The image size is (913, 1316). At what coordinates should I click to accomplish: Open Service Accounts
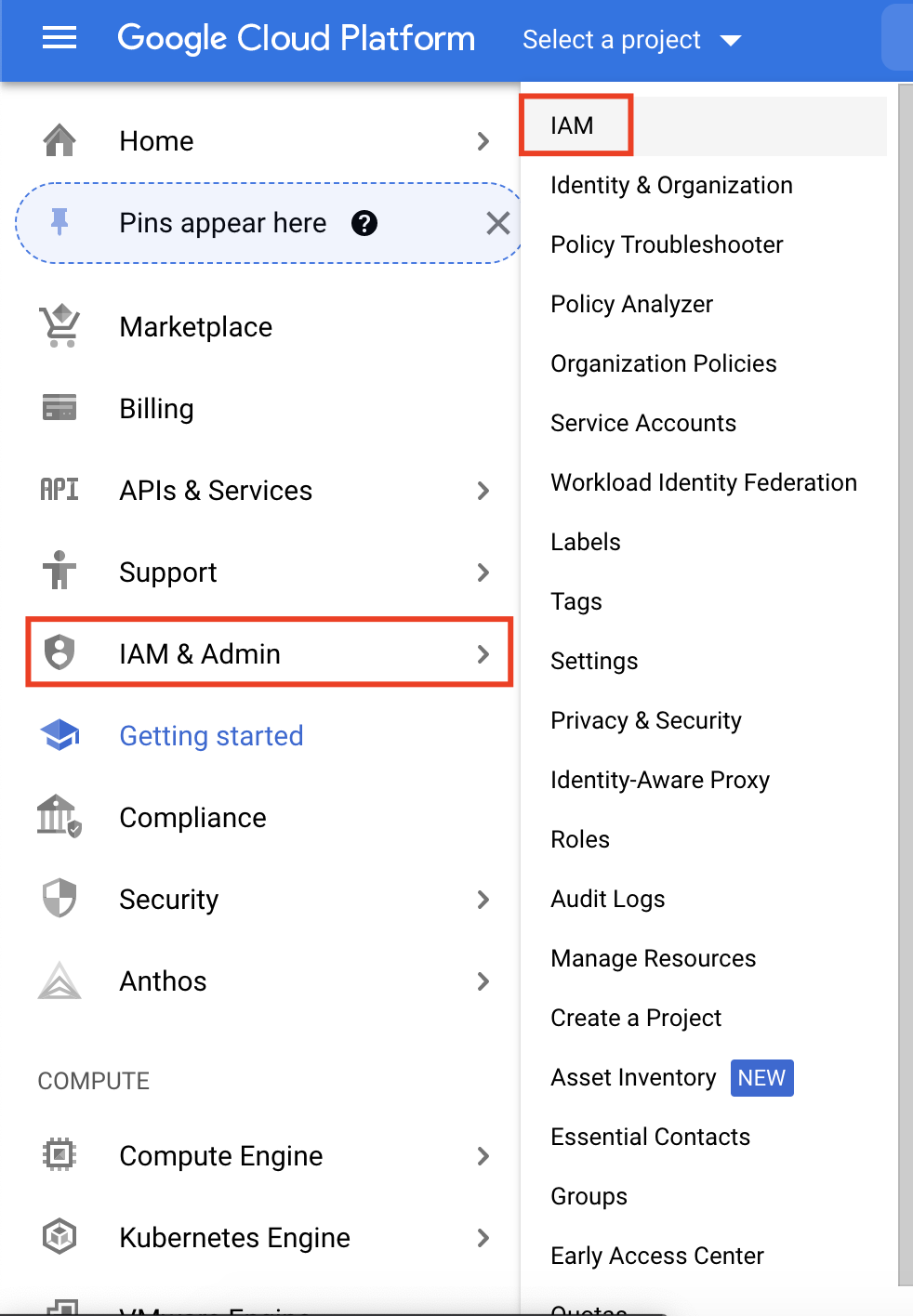click(x=642, y=423)
